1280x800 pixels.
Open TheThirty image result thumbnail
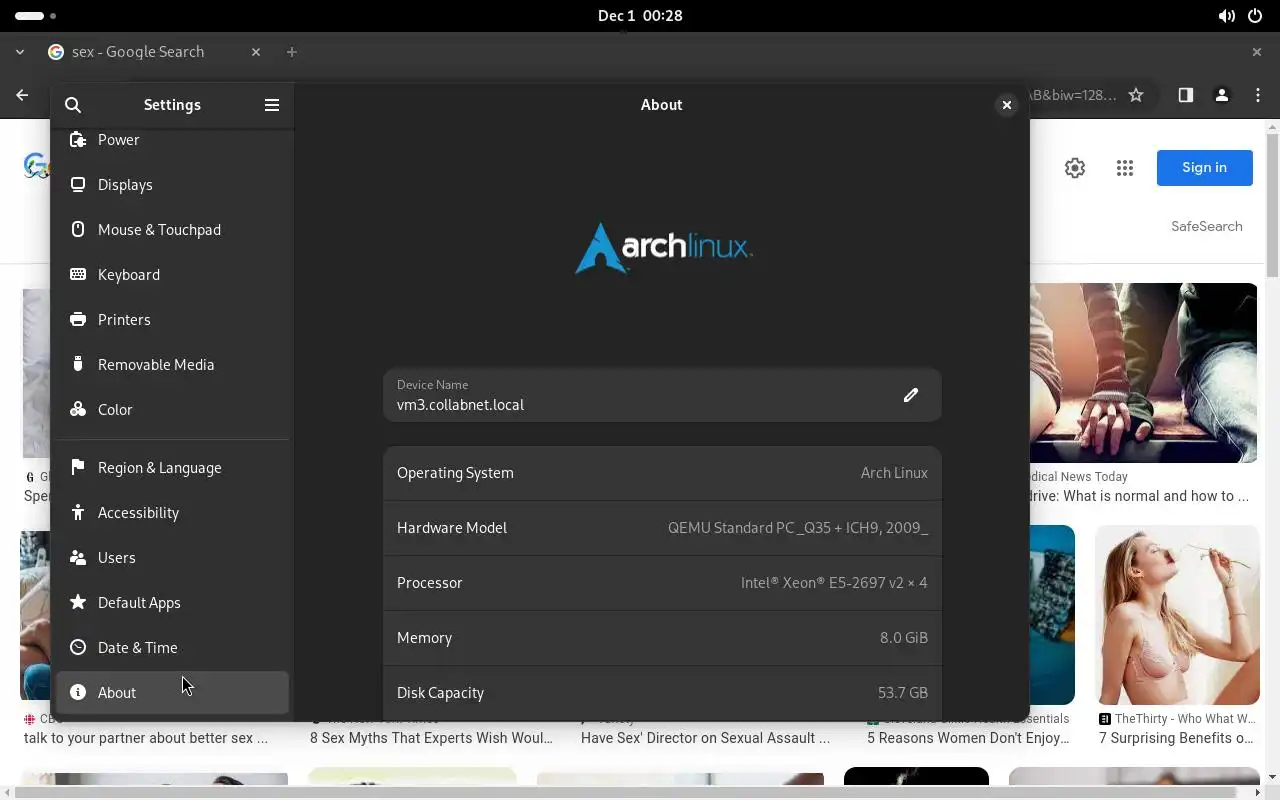pos(1177,615)
